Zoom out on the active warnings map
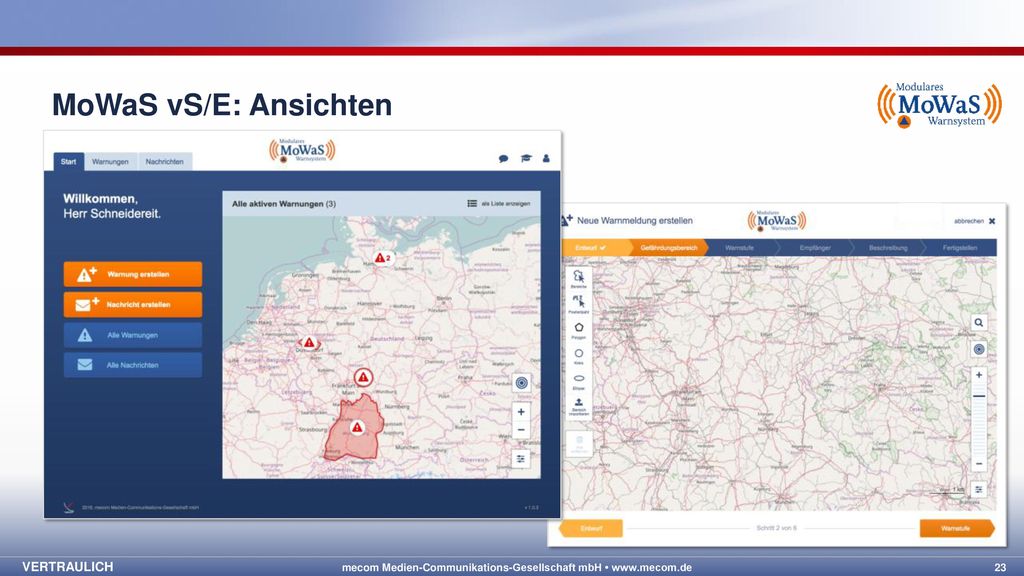 tap(521, 430)
